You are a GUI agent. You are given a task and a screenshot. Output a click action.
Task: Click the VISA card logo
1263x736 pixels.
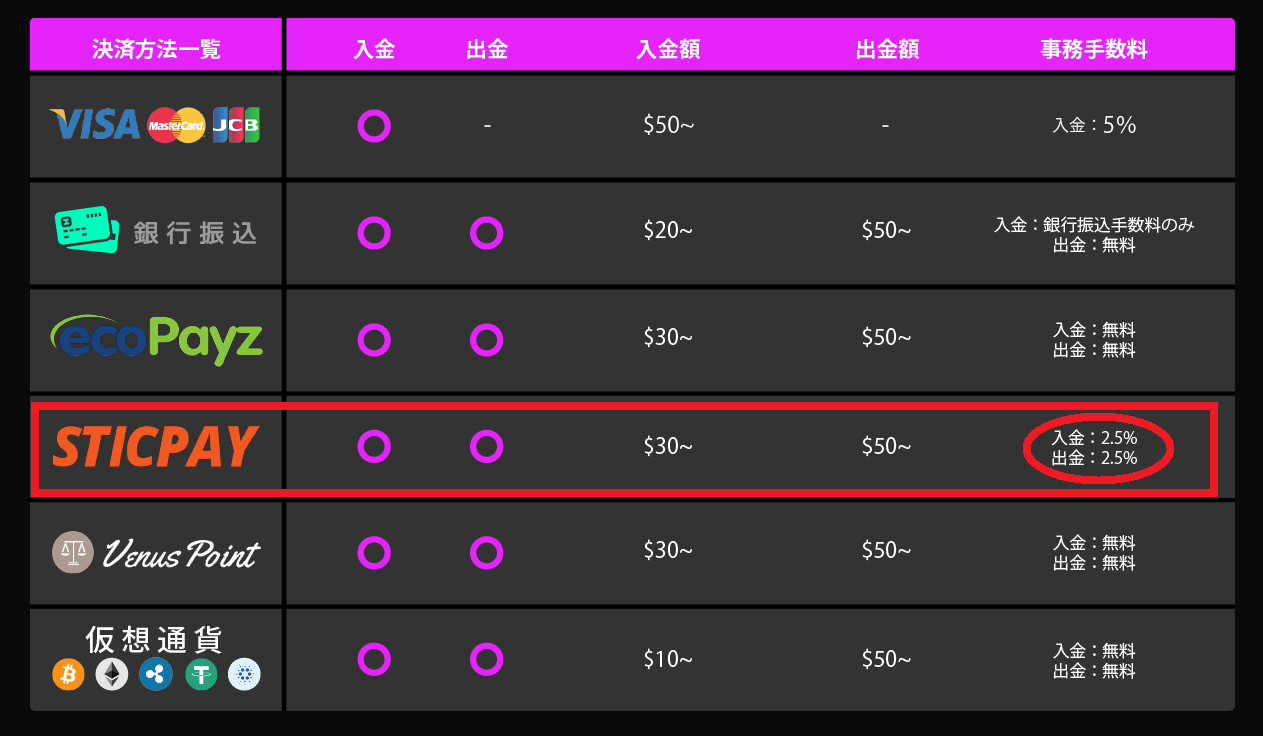click(x=94, y=125)
